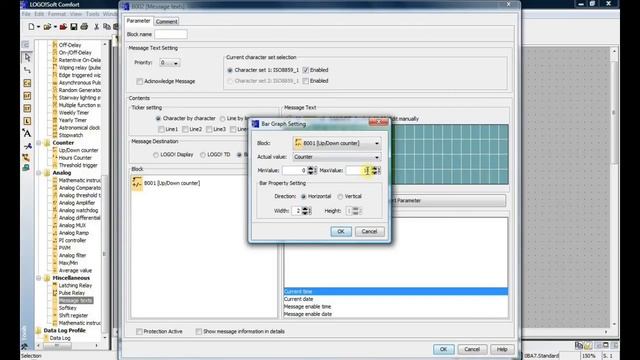Click the red Close file toolbar icon
This screenshot has width=640, height=360.
(63, 27)
